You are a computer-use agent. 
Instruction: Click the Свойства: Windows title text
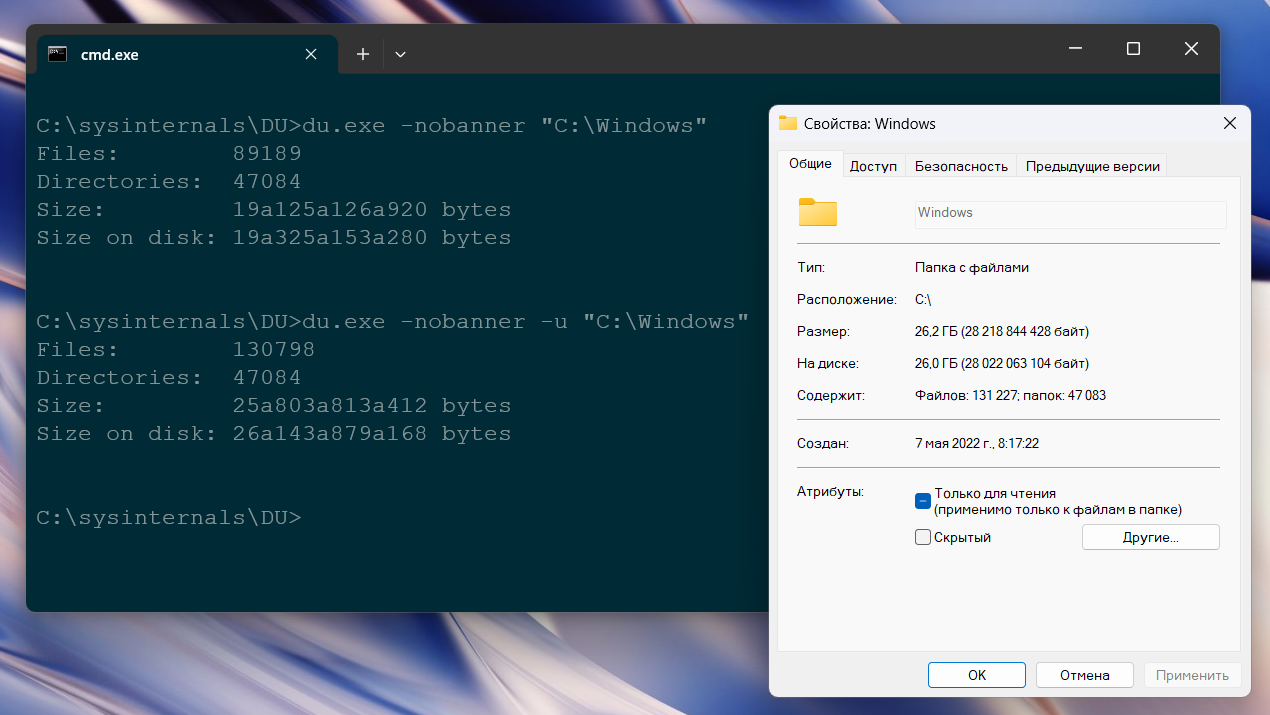870,124
